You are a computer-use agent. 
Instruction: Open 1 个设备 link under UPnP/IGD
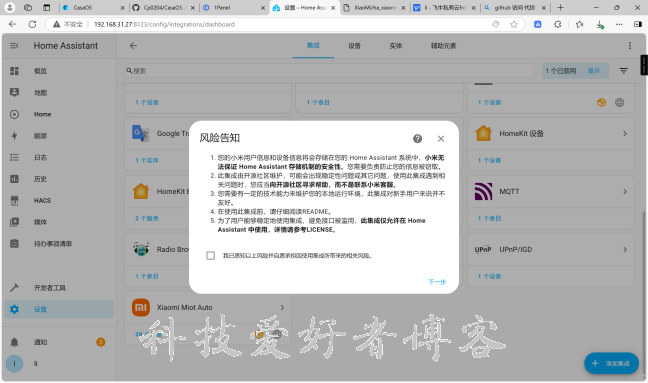point(489,276)
